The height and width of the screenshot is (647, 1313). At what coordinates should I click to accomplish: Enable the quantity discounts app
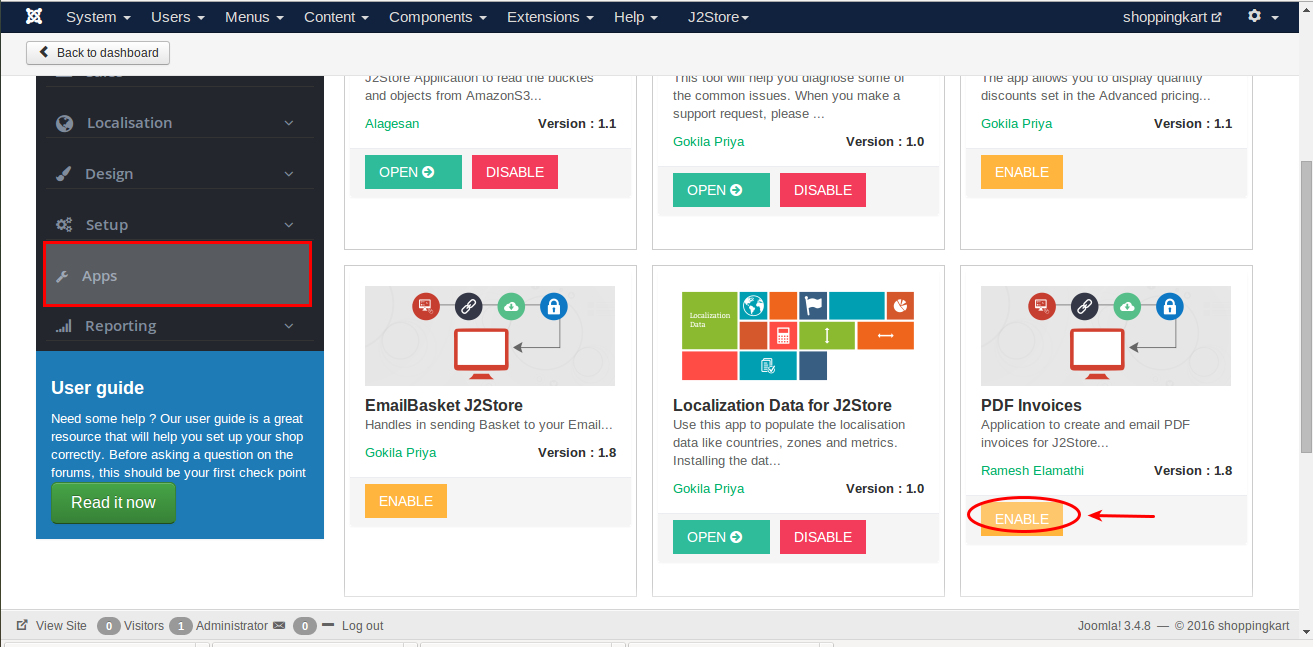[1022, 172]
